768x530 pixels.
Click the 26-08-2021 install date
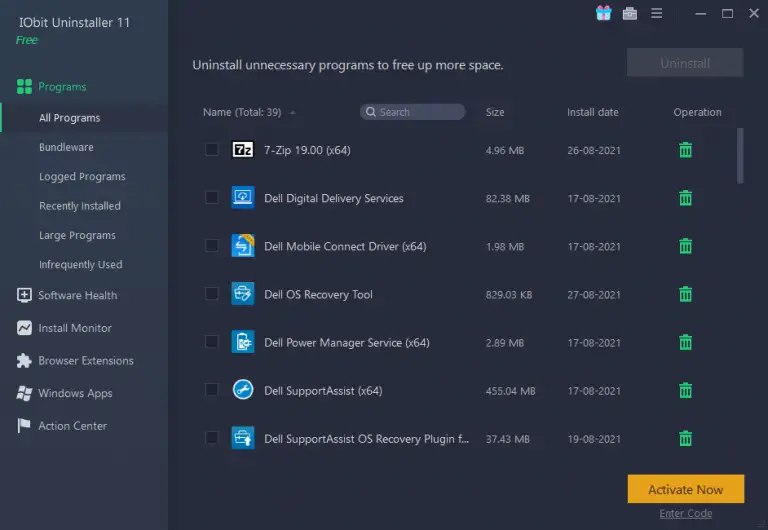594,150
